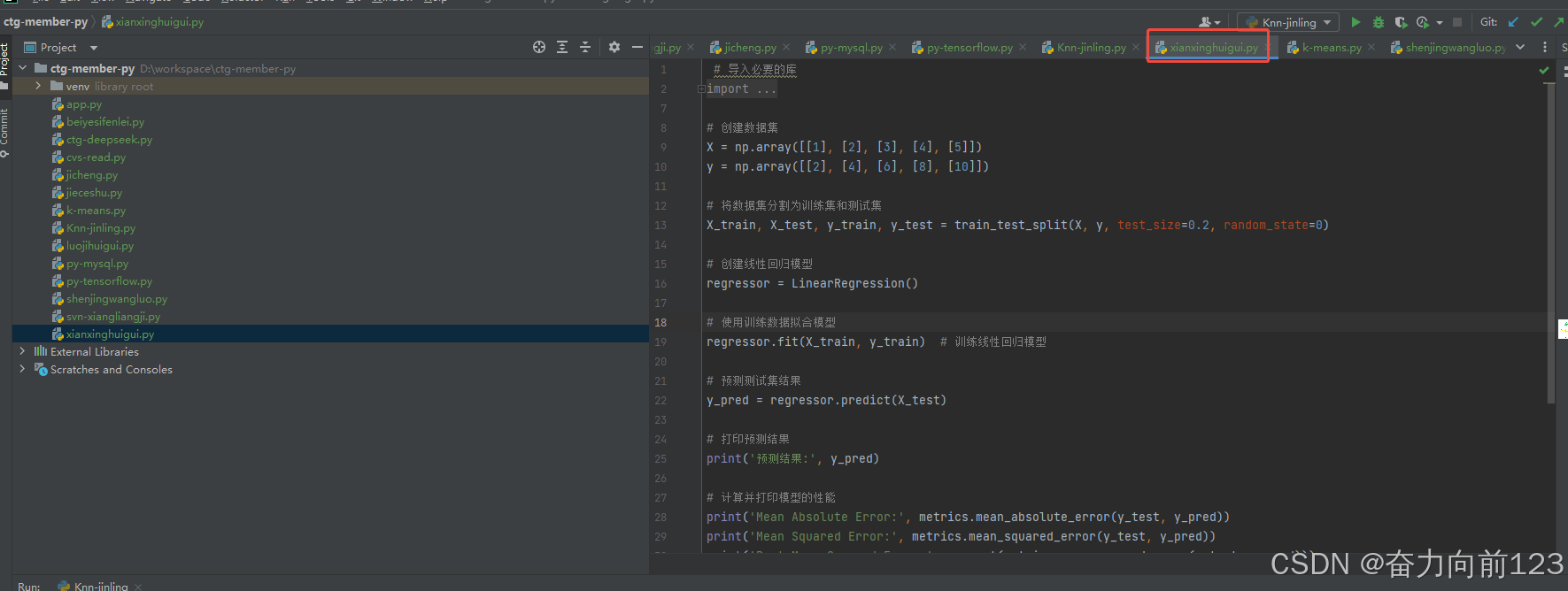Click the Git label in toolbar
The width and height of the screenshot is (1568, 591).
pyautogui.click(x=1489, y=22)
